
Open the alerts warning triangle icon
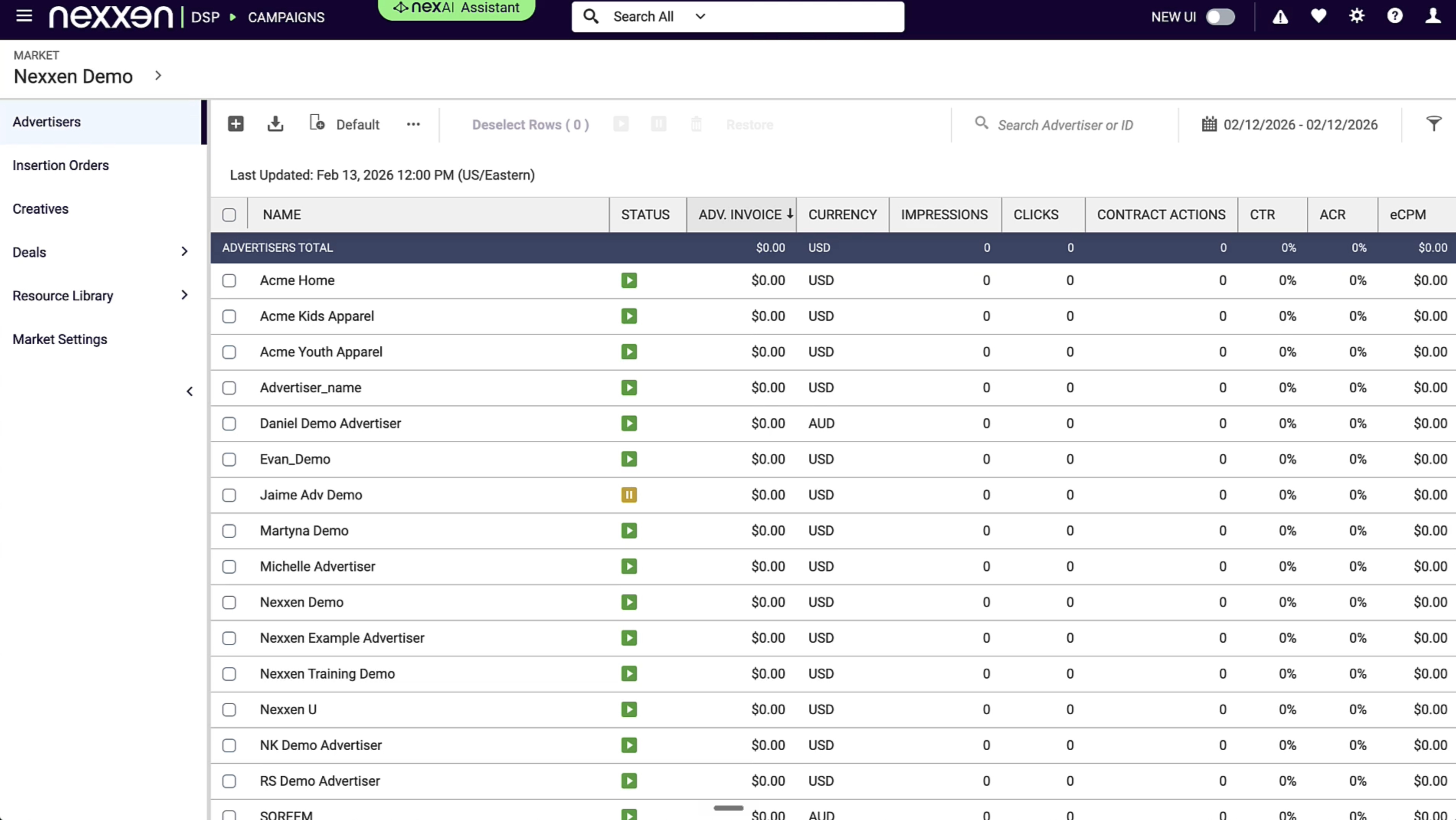[x=1280, y=17]
